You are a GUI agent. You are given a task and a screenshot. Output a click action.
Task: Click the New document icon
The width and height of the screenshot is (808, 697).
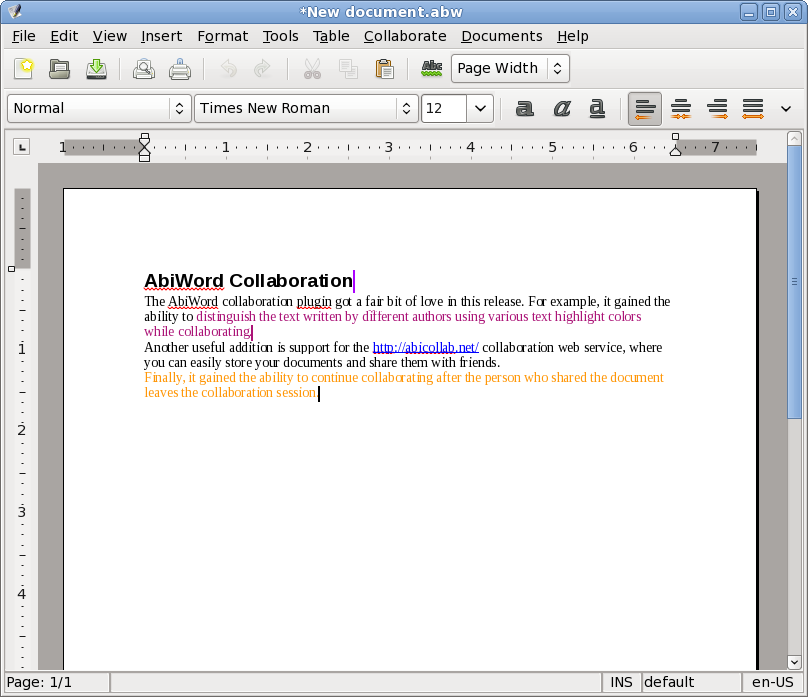(25, 69)
